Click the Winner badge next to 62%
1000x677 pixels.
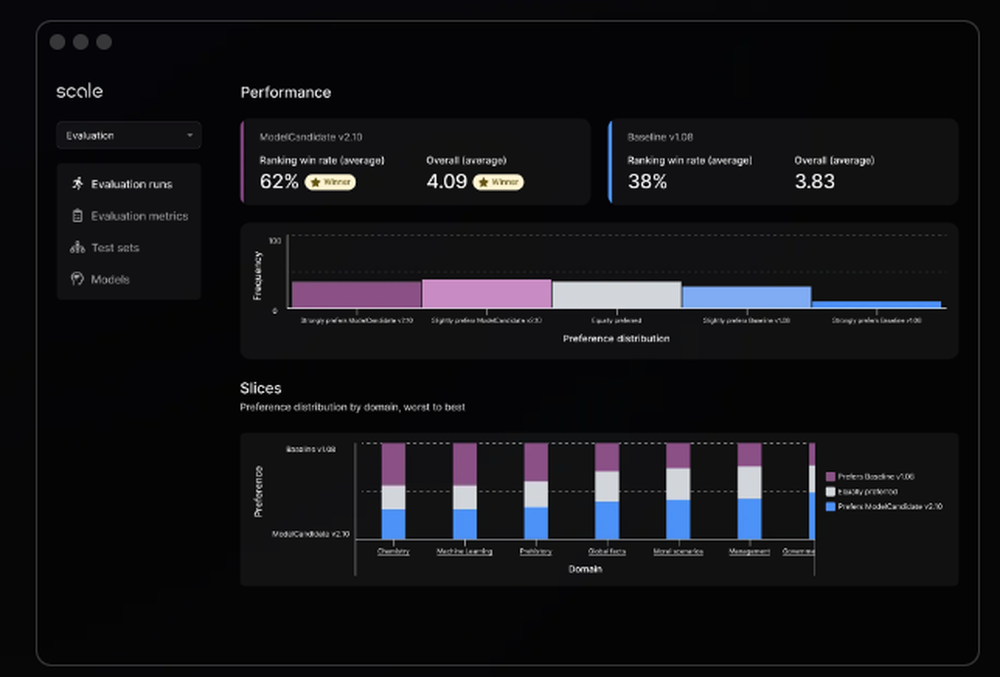[x=330, y=182]
